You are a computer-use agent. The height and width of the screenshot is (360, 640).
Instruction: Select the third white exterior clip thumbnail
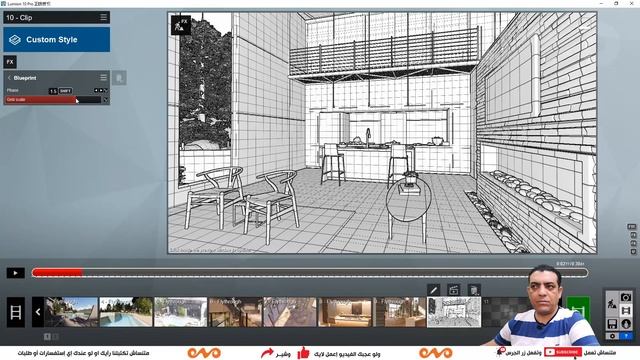181,312
